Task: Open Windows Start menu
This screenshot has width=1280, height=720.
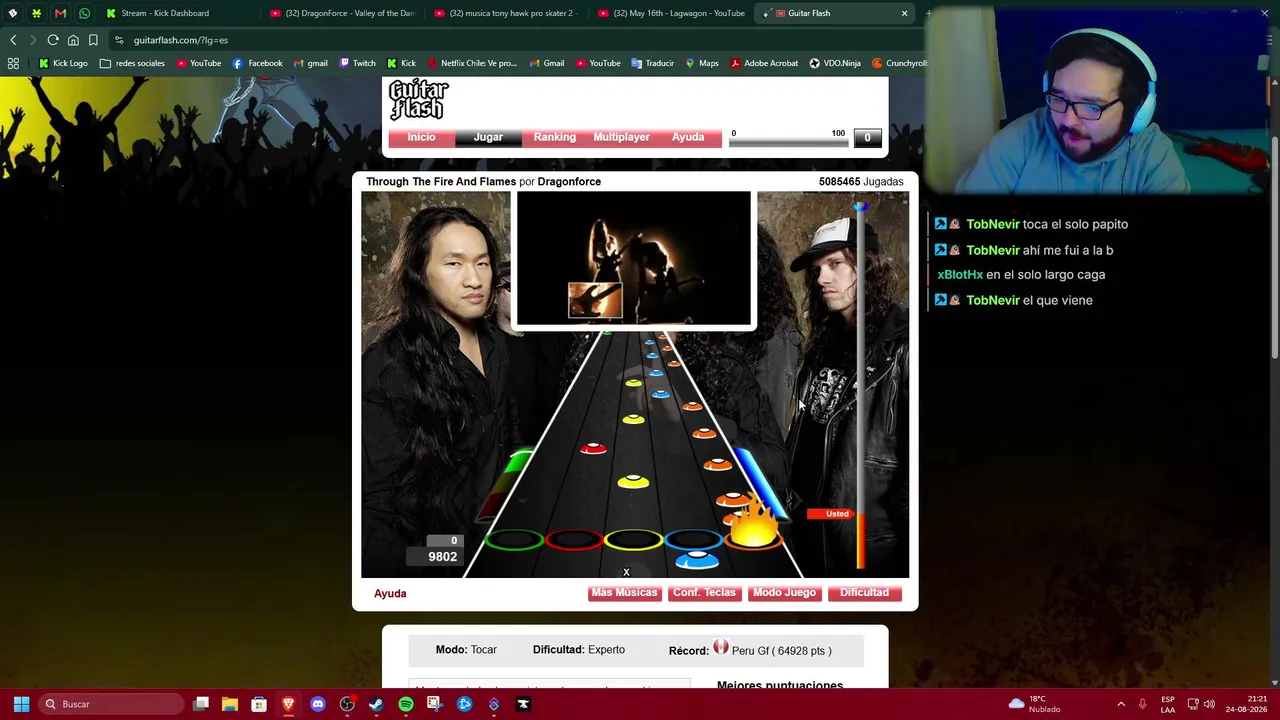Action: 21,704
